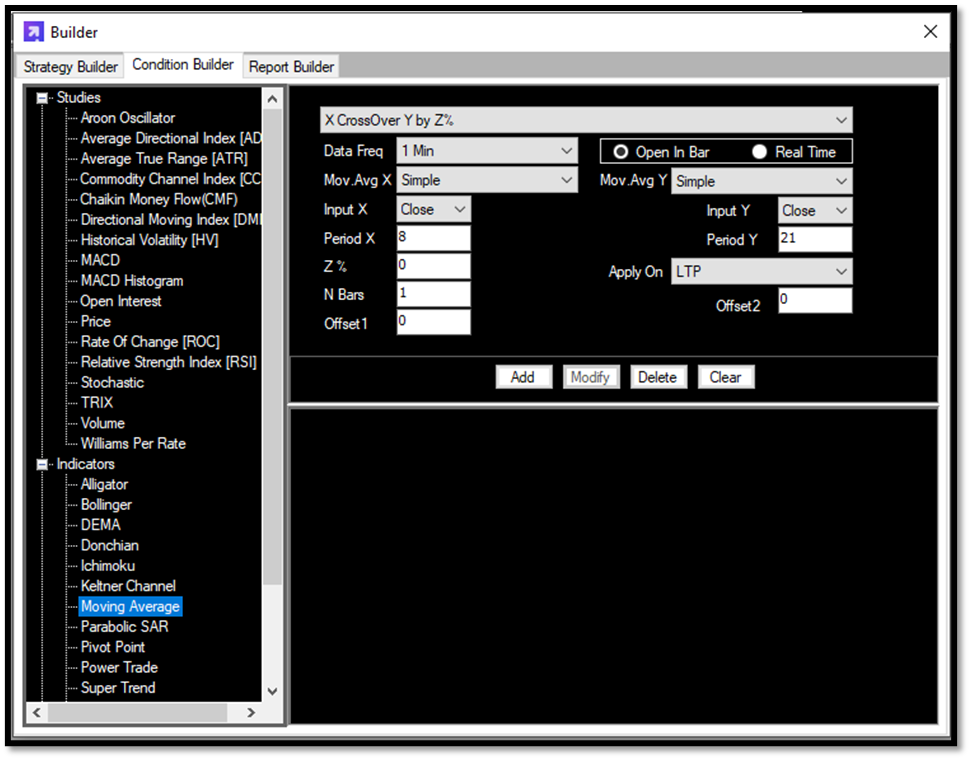
Task: Close the Builder window
Action: coord(930,32)
